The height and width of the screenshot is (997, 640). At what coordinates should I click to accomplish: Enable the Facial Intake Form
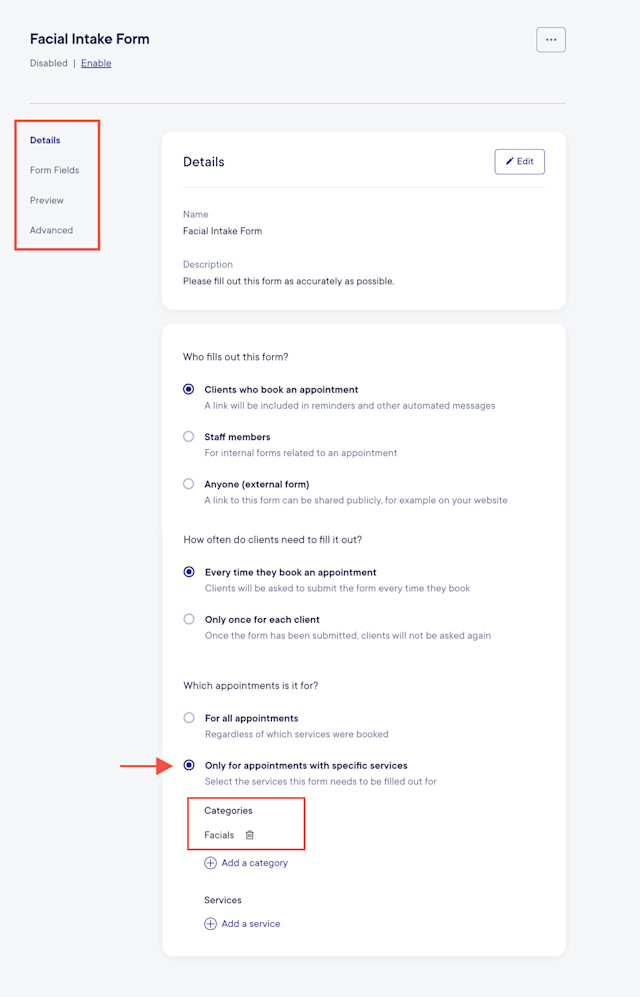[x=96, y=63]
